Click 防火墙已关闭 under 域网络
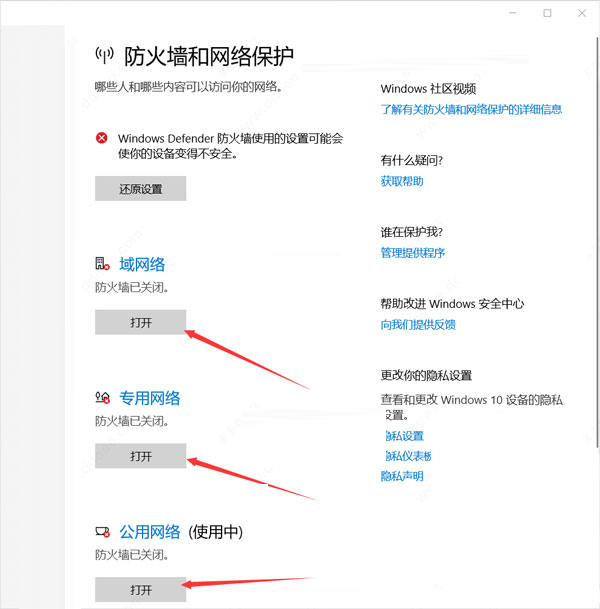Screen dimensions: 600x609 point(131,287)
